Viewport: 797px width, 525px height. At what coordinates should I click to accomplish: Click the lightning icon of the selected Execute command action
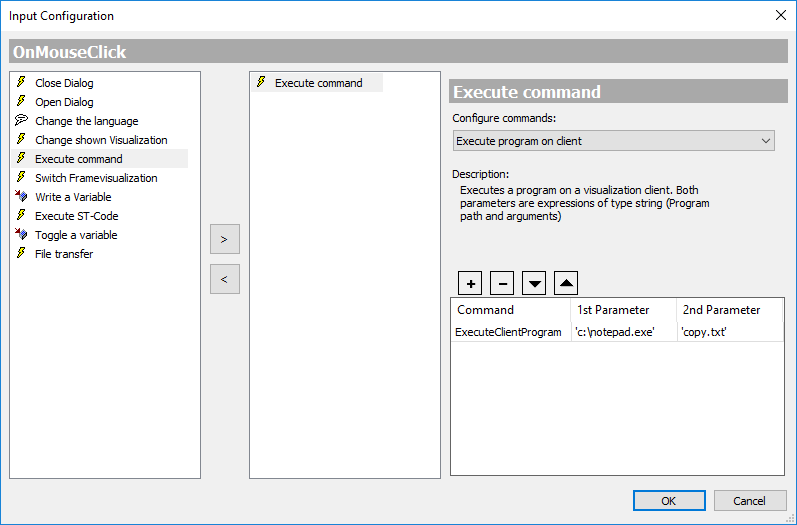coord(261,82)
